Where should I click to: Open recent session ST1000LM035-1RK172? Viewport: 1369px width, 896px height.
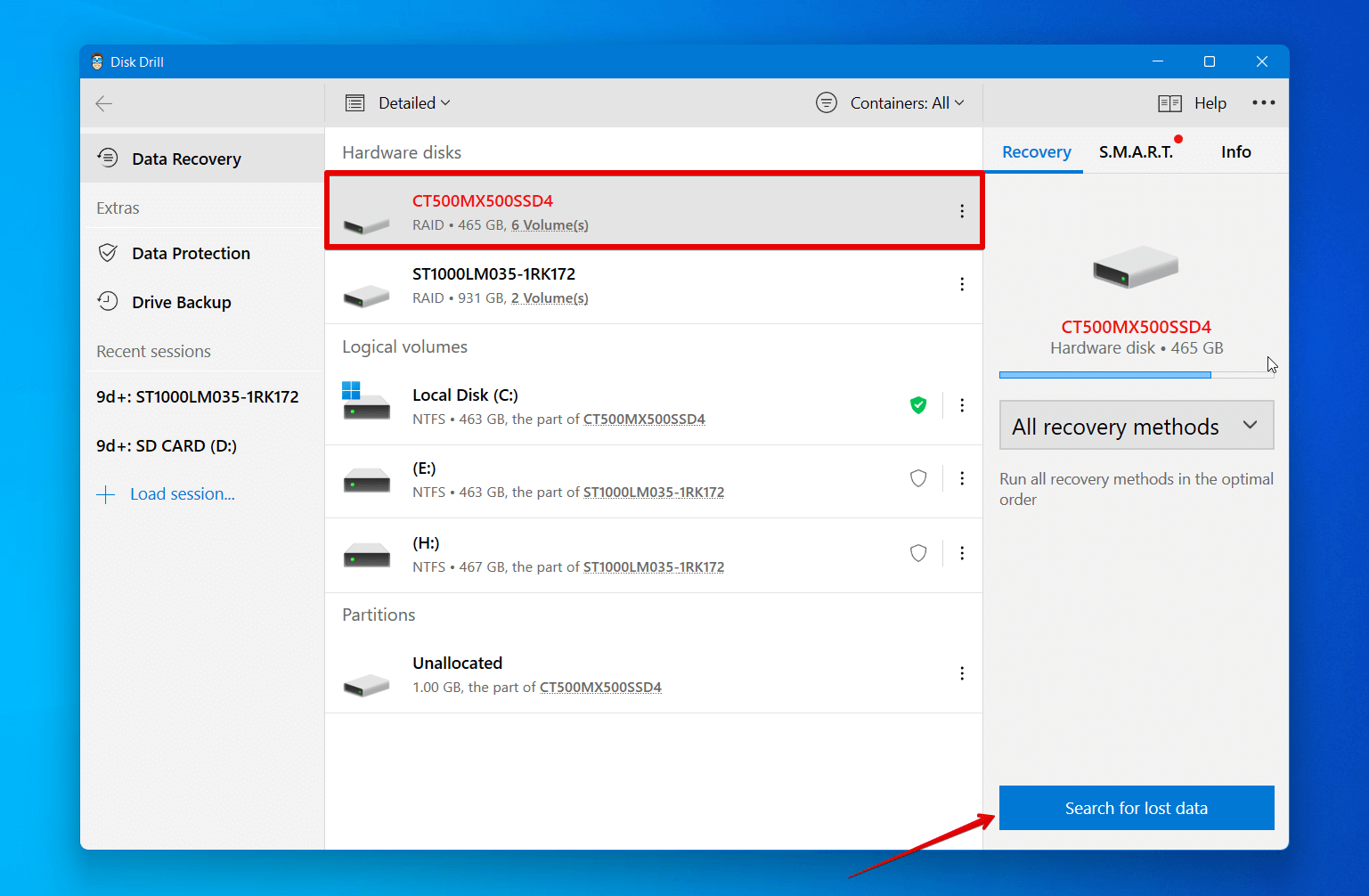coord(198,396)
